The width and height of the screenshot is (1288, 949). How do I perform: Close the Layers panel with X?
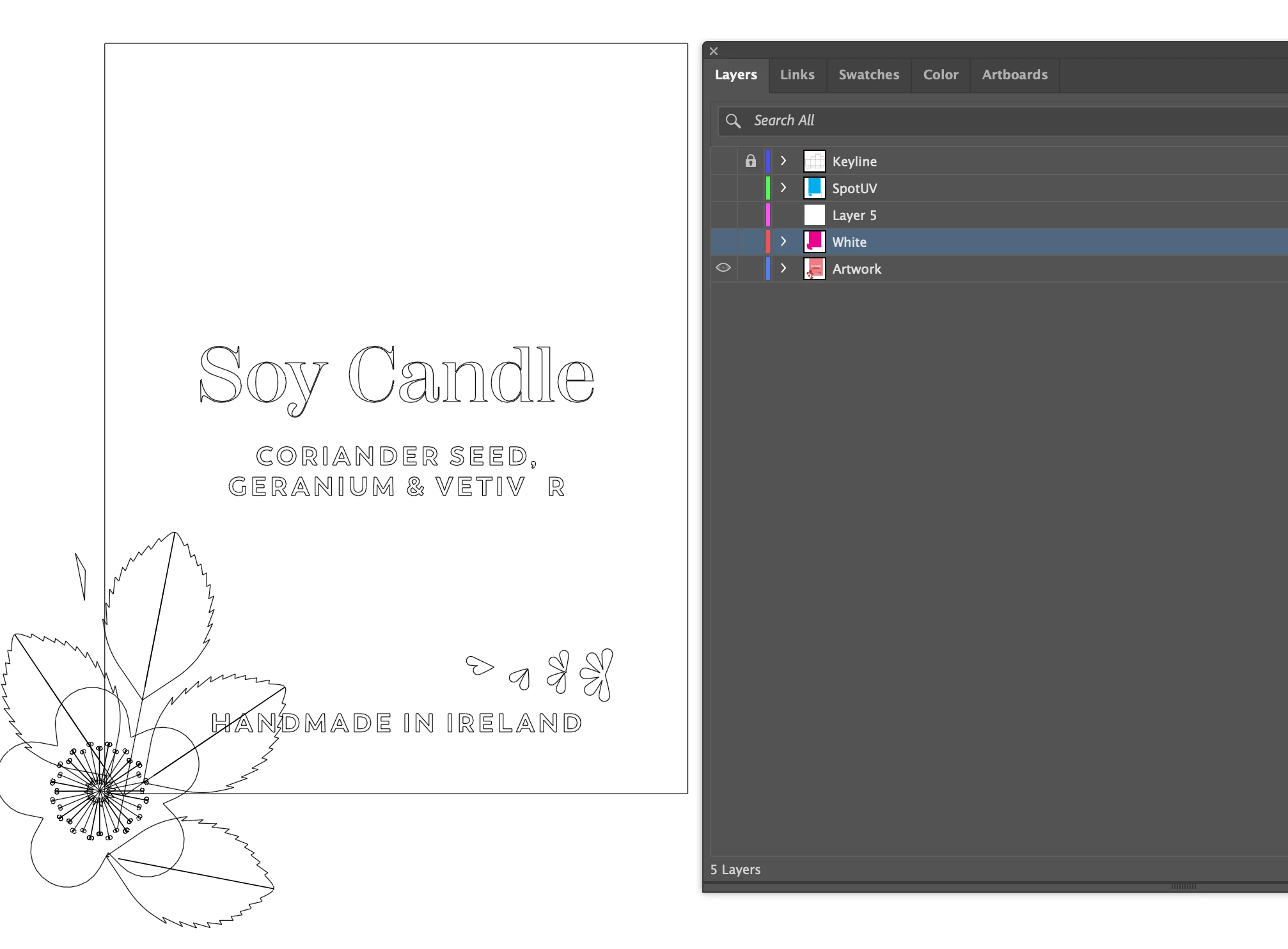(714, 51)
